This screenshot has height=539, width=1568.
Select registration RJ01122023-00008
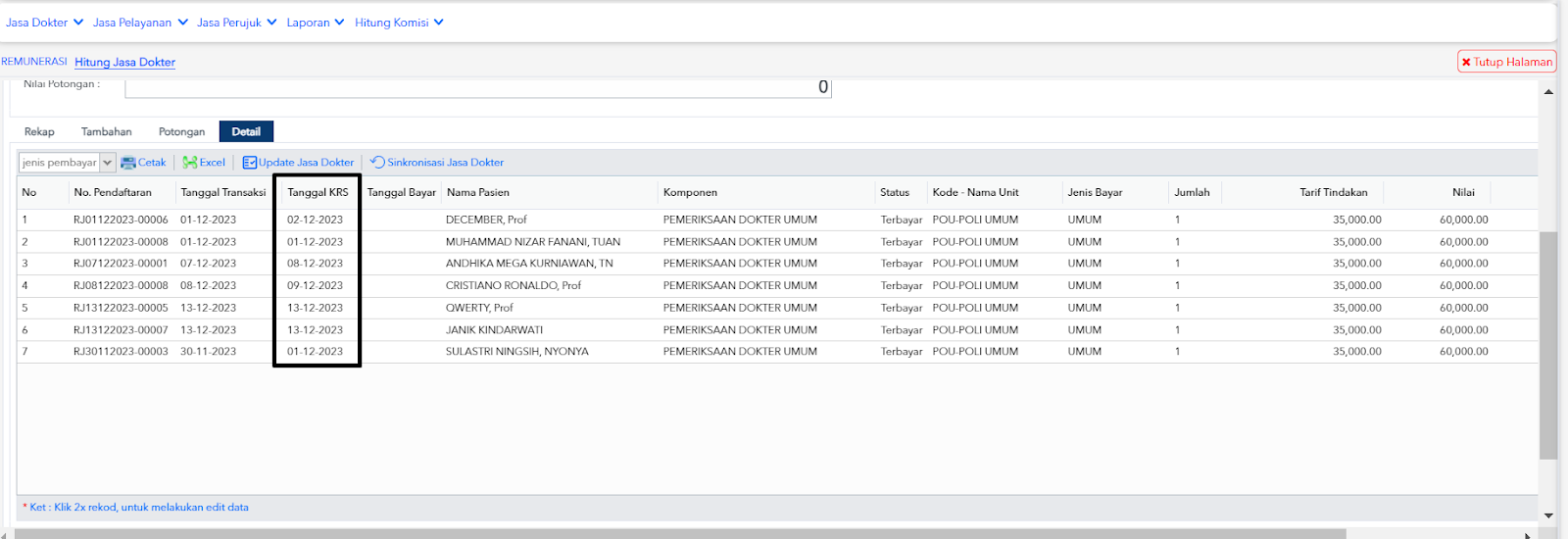(x=121, y=242)
